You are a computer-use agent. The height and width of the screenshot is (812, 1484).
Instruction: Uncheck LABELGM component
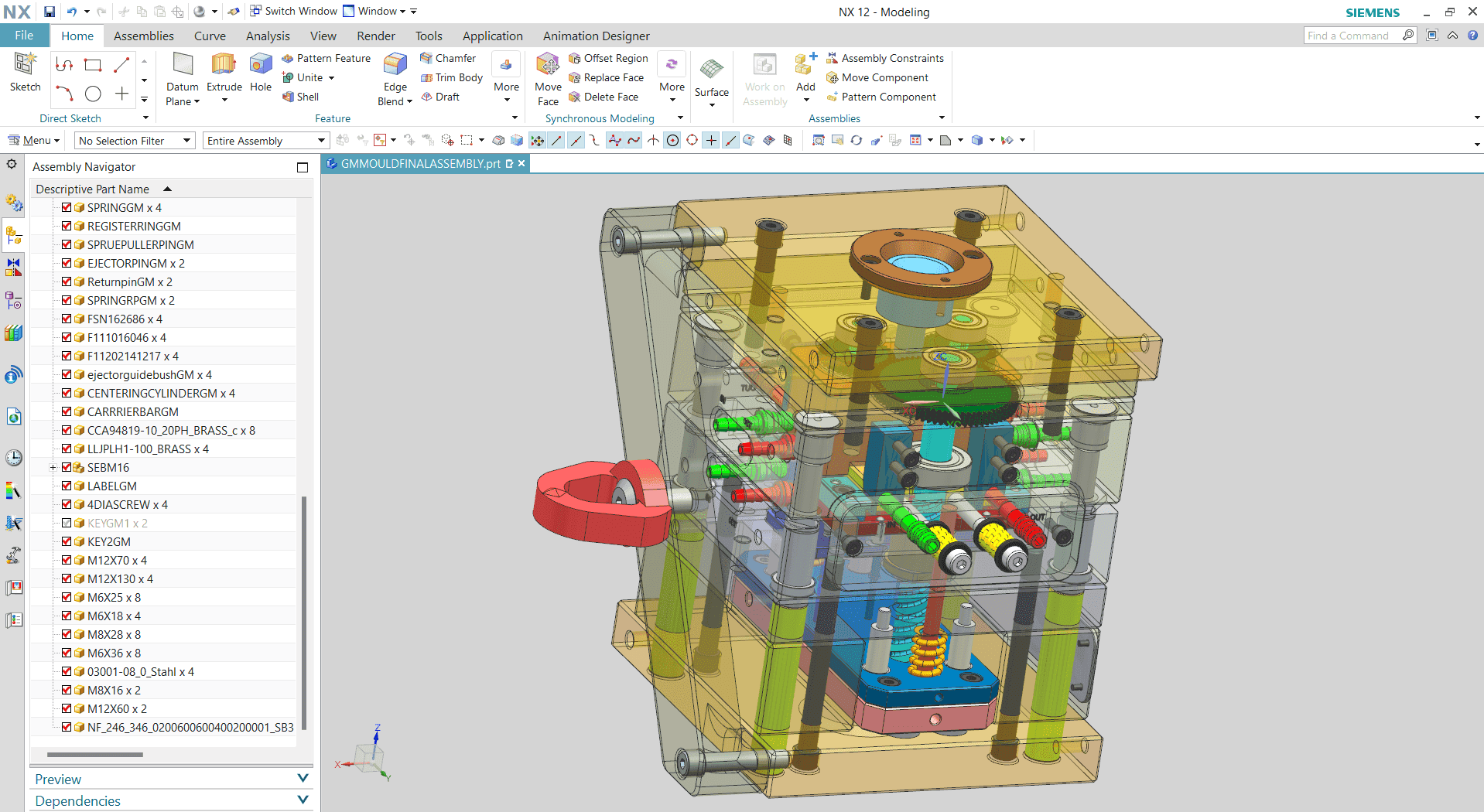pos(67,486)
